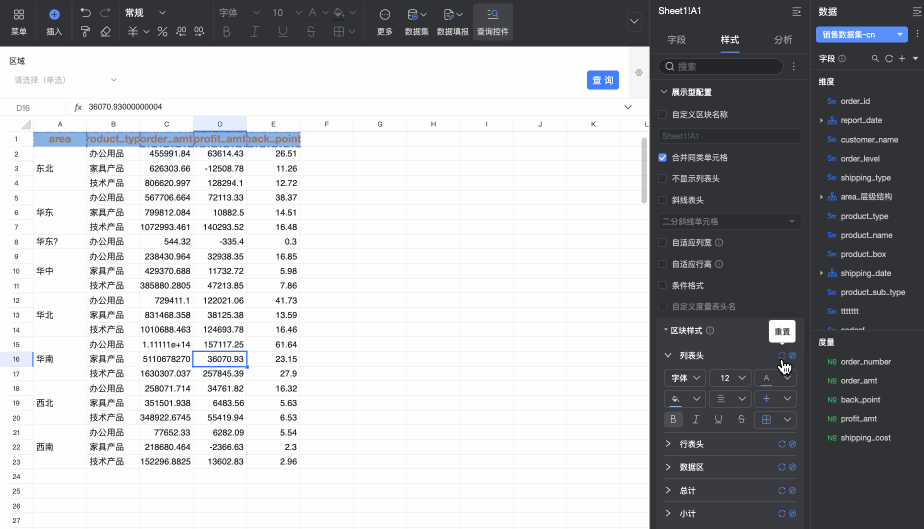The height and width of the screenshot is (529, 924).
Task: Click 查询控件 toolbar item
Action: [493, 22]
